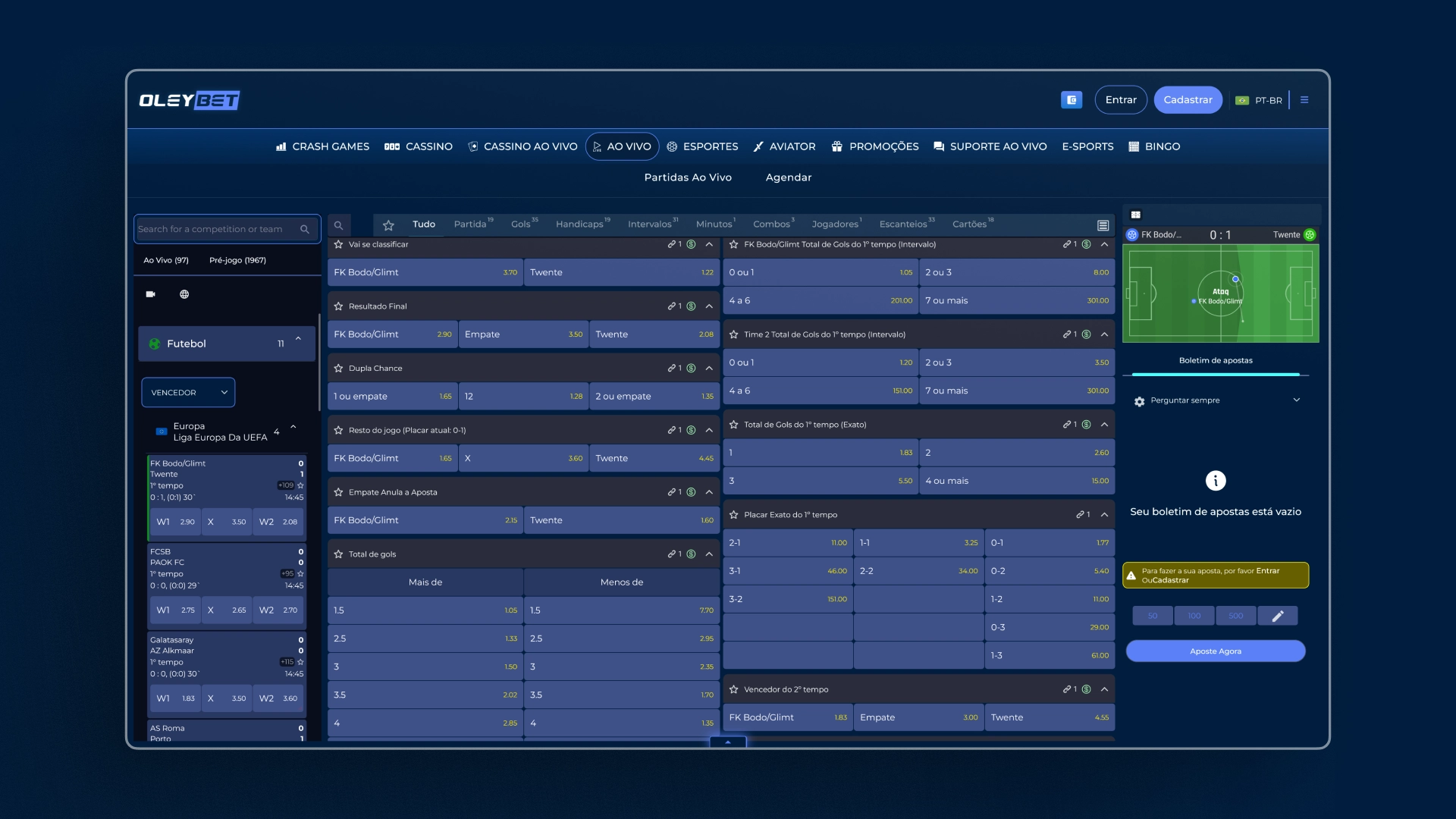Favorite the Dupla Chance market star

(x=339, y=369)
